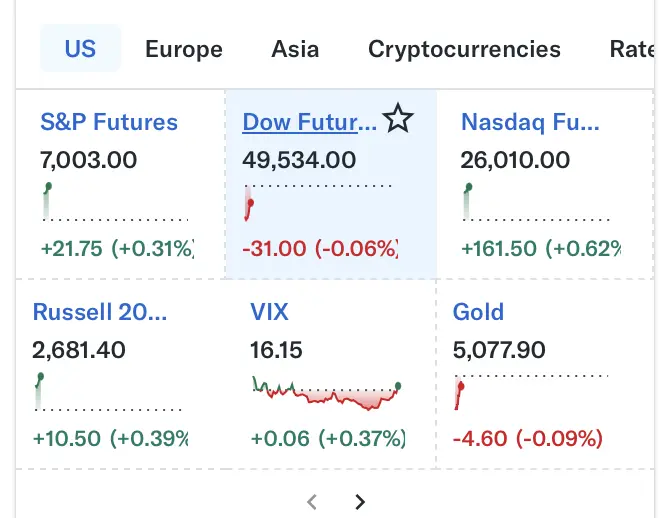
Task: Go to previous page of market tiles
Action: tap(312, 502)
